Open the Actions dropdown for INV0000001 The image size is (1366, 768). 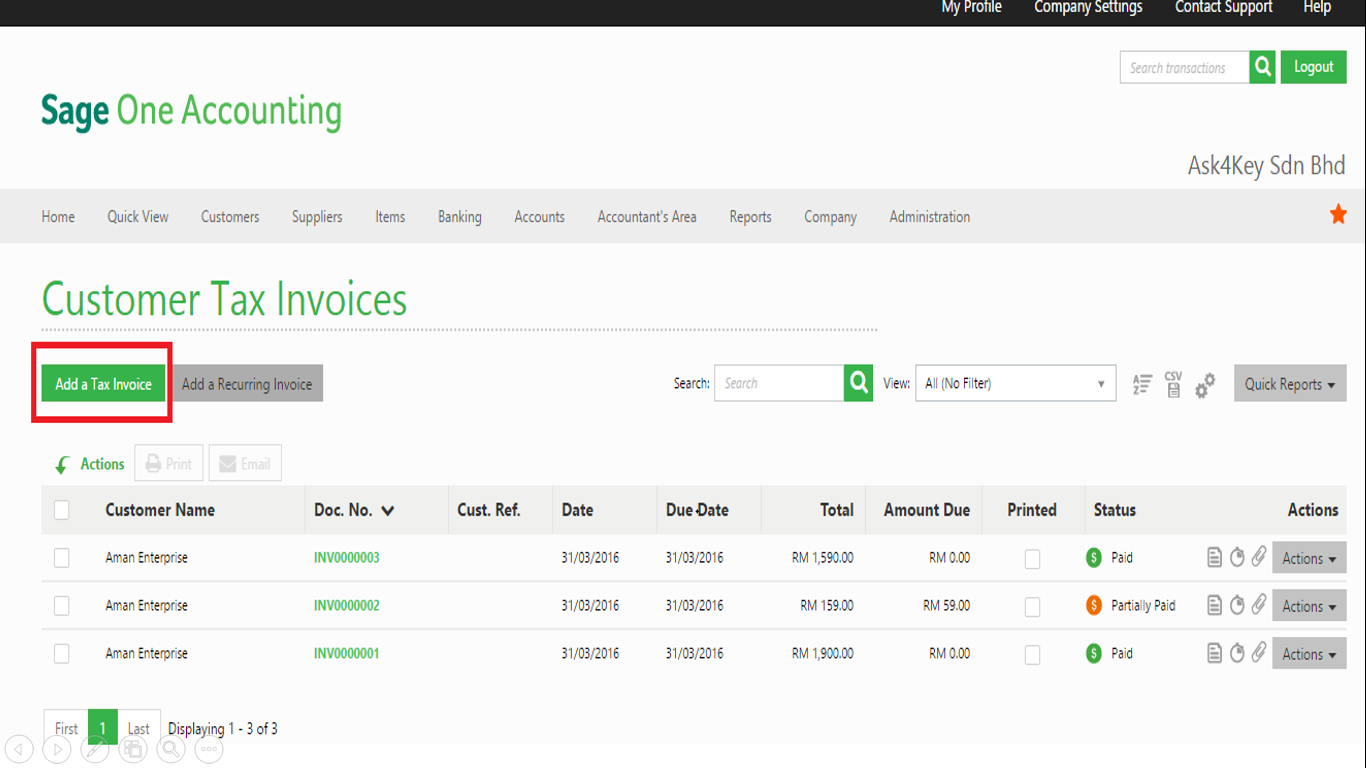(1309, 654)
